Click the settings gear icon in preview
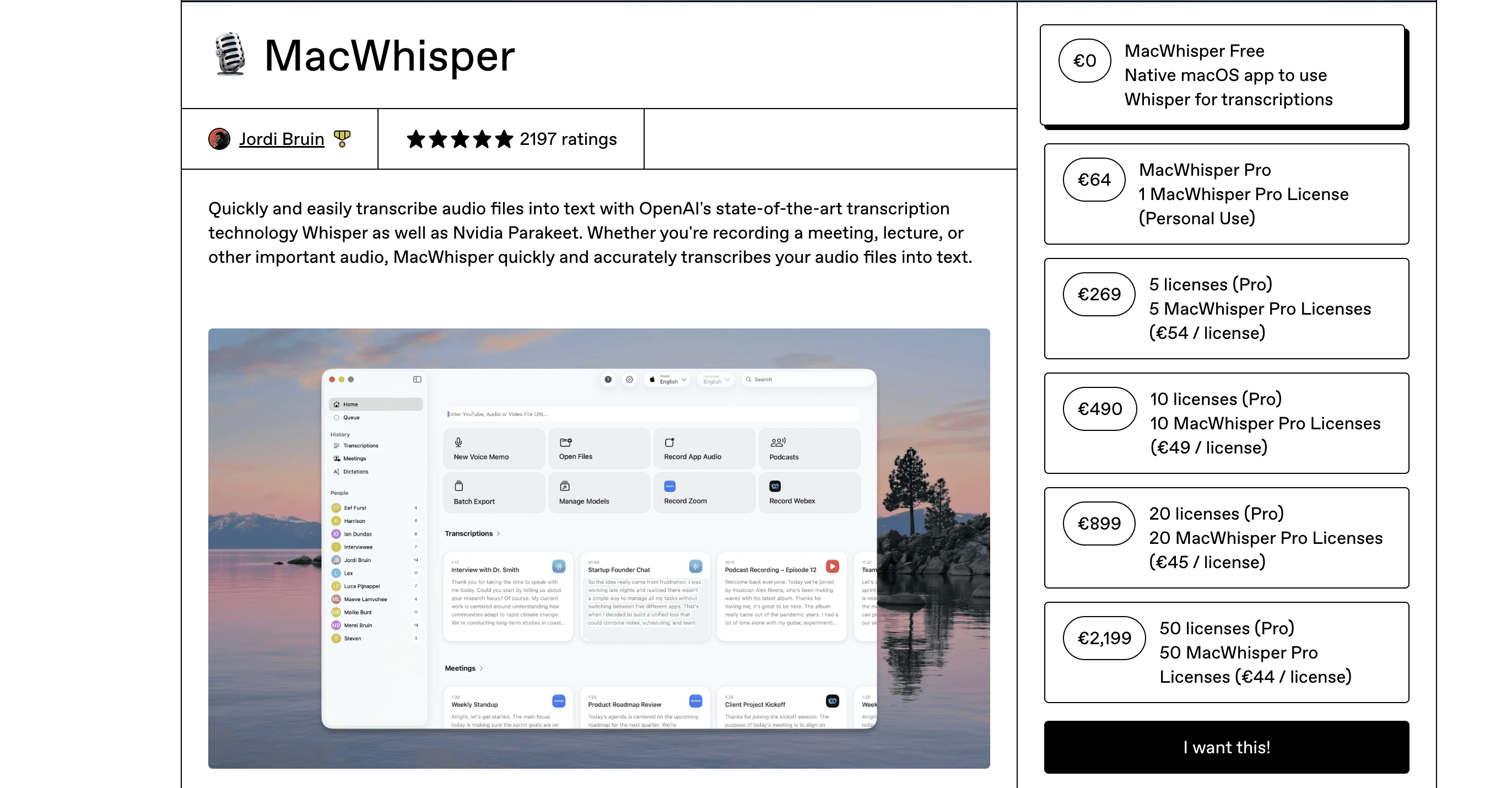The width and height of the screenshot is (1512, 788). point(629,379)
